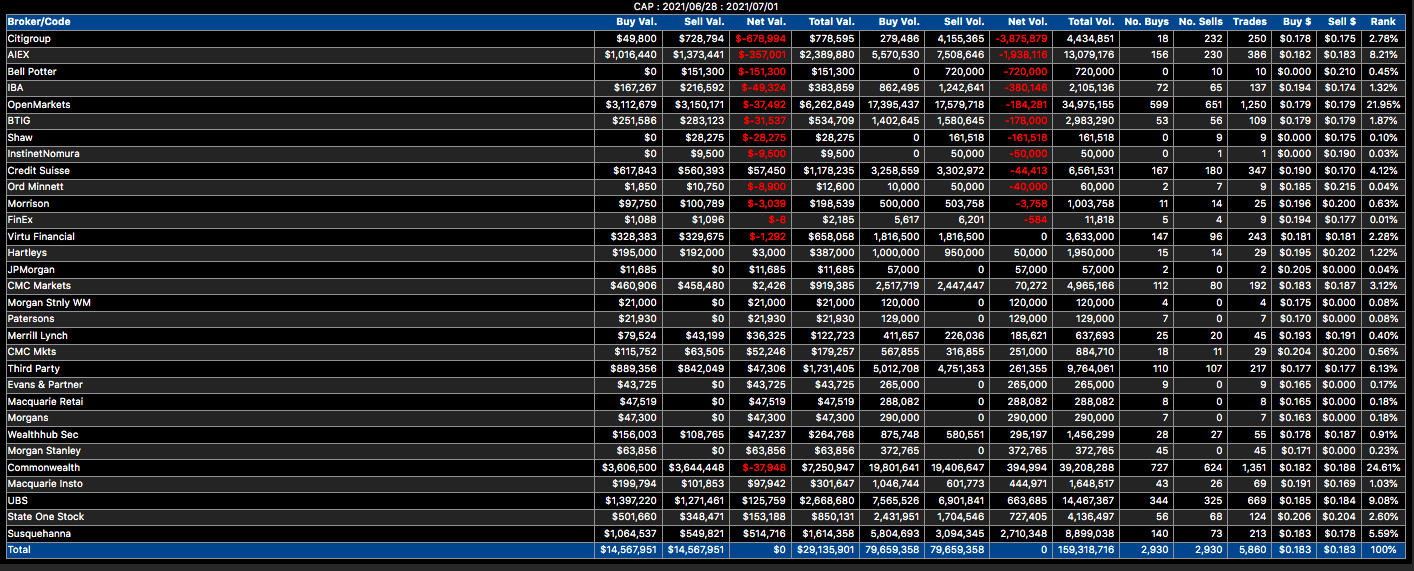This screenshot has width=1414, height=571.
Task: Select the Third Party broker row
Action: pos(707,368)
